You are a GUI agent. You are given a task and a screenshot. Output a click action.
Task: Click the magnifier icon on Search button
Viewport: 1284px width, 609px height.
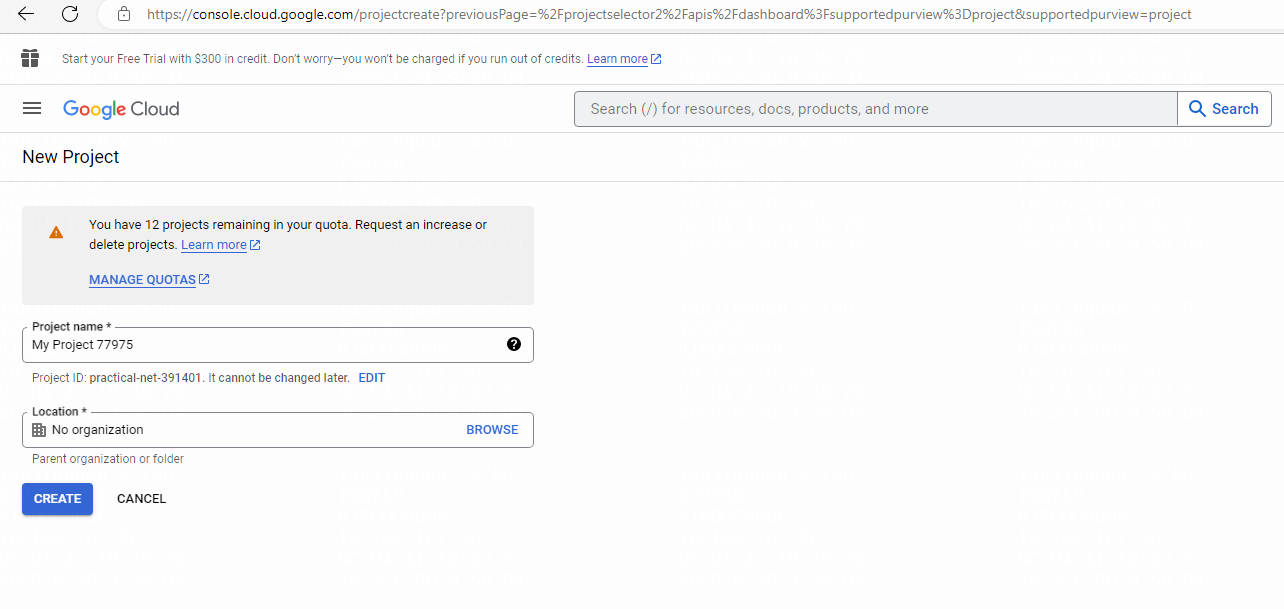pos(1198,109)
